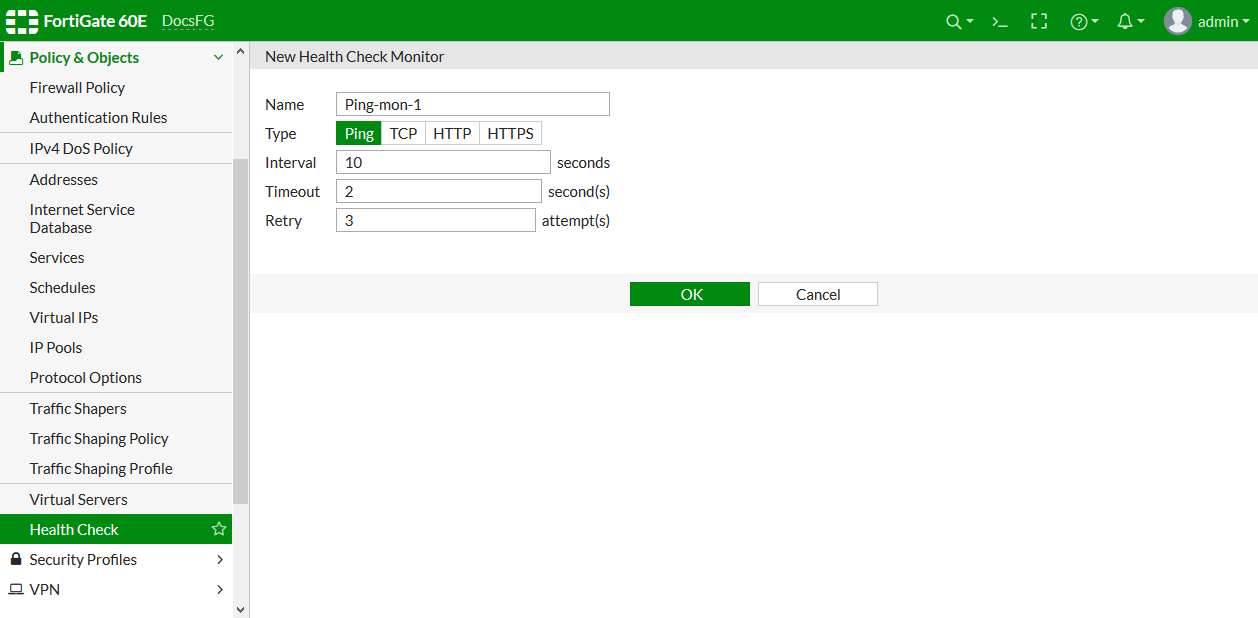Switch health check type to HTTPS
This screenshot has height=618, width=1258.
pos(510,132)
